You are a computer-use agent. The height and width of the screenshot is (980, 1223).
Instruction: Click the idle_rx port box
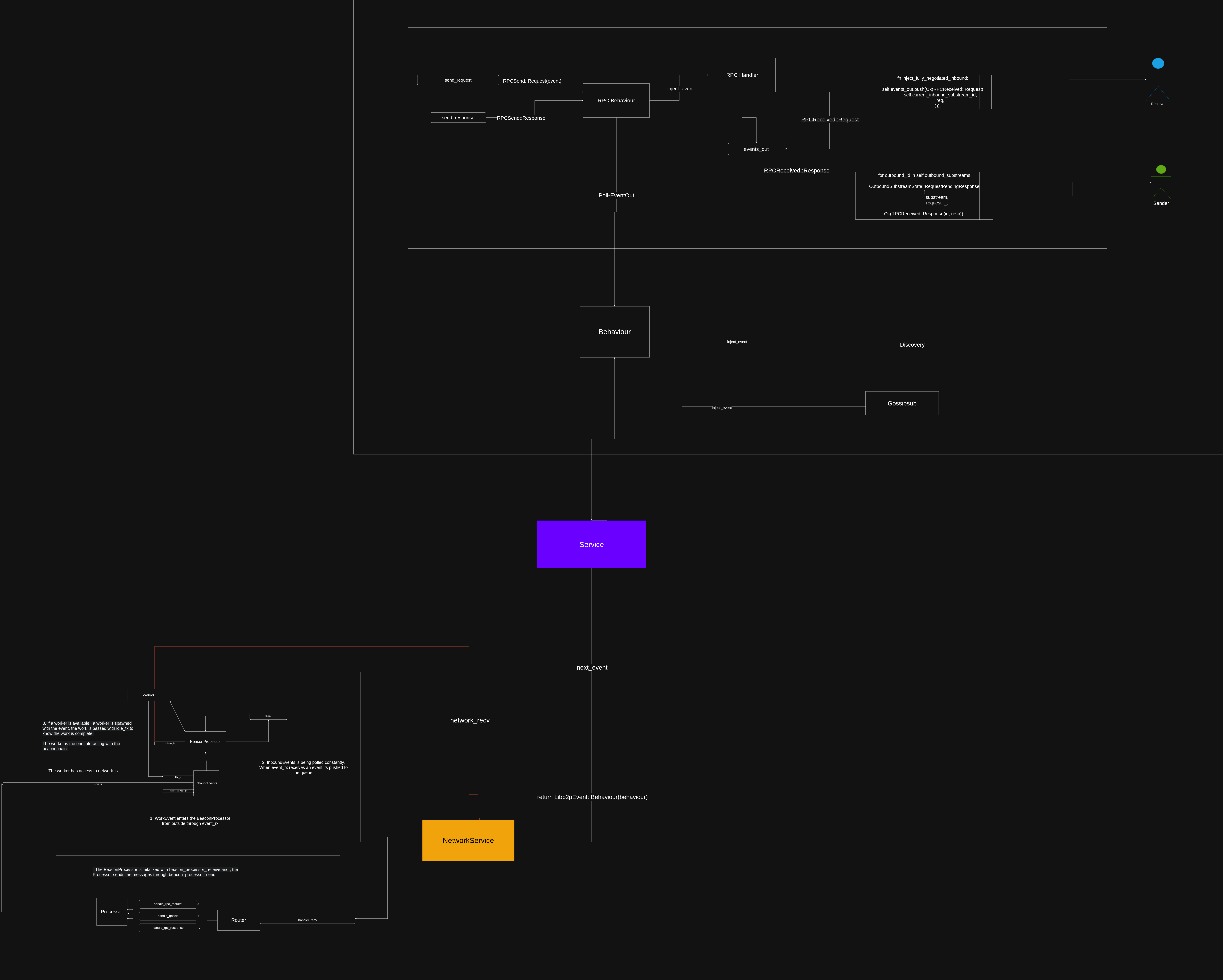coord(178,778)
